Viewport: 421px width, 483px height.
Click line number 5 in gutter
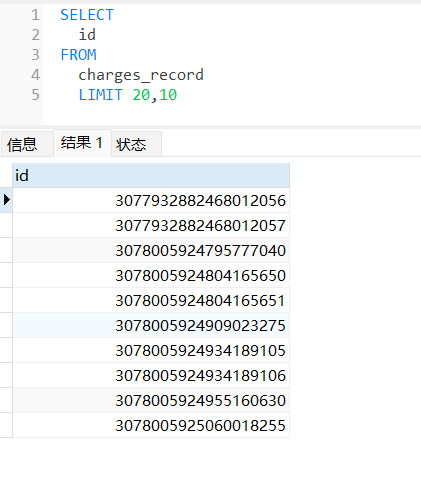click(36, 95)
